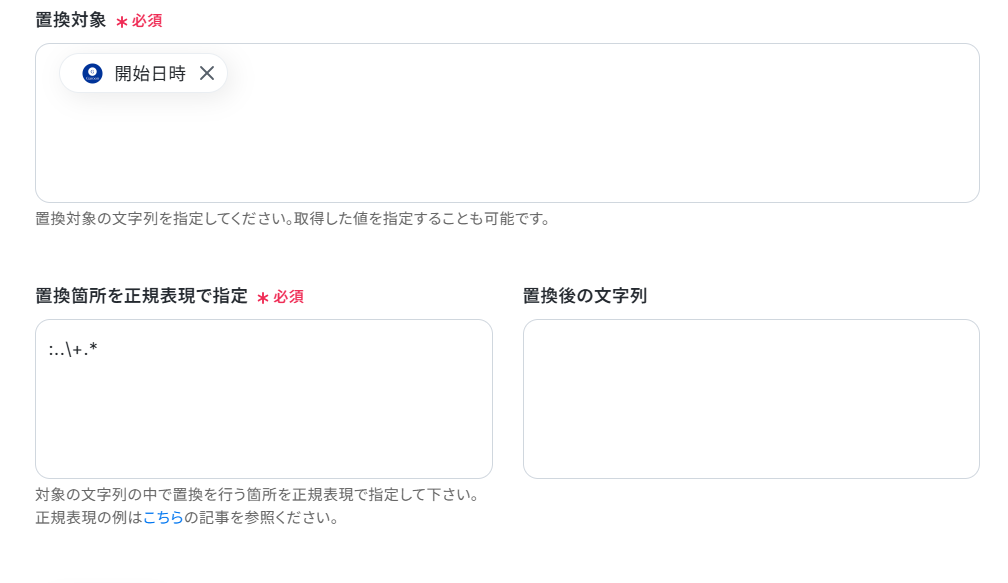Click the blue circular icon in 開始日時 chip

[x=93, y=73]
